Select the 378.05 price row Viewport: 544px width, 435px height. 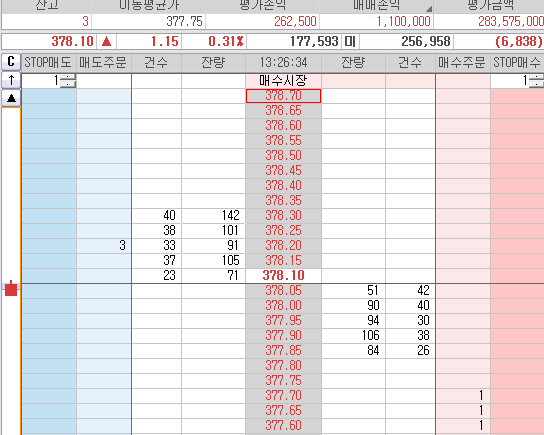[x=283, y=291]
